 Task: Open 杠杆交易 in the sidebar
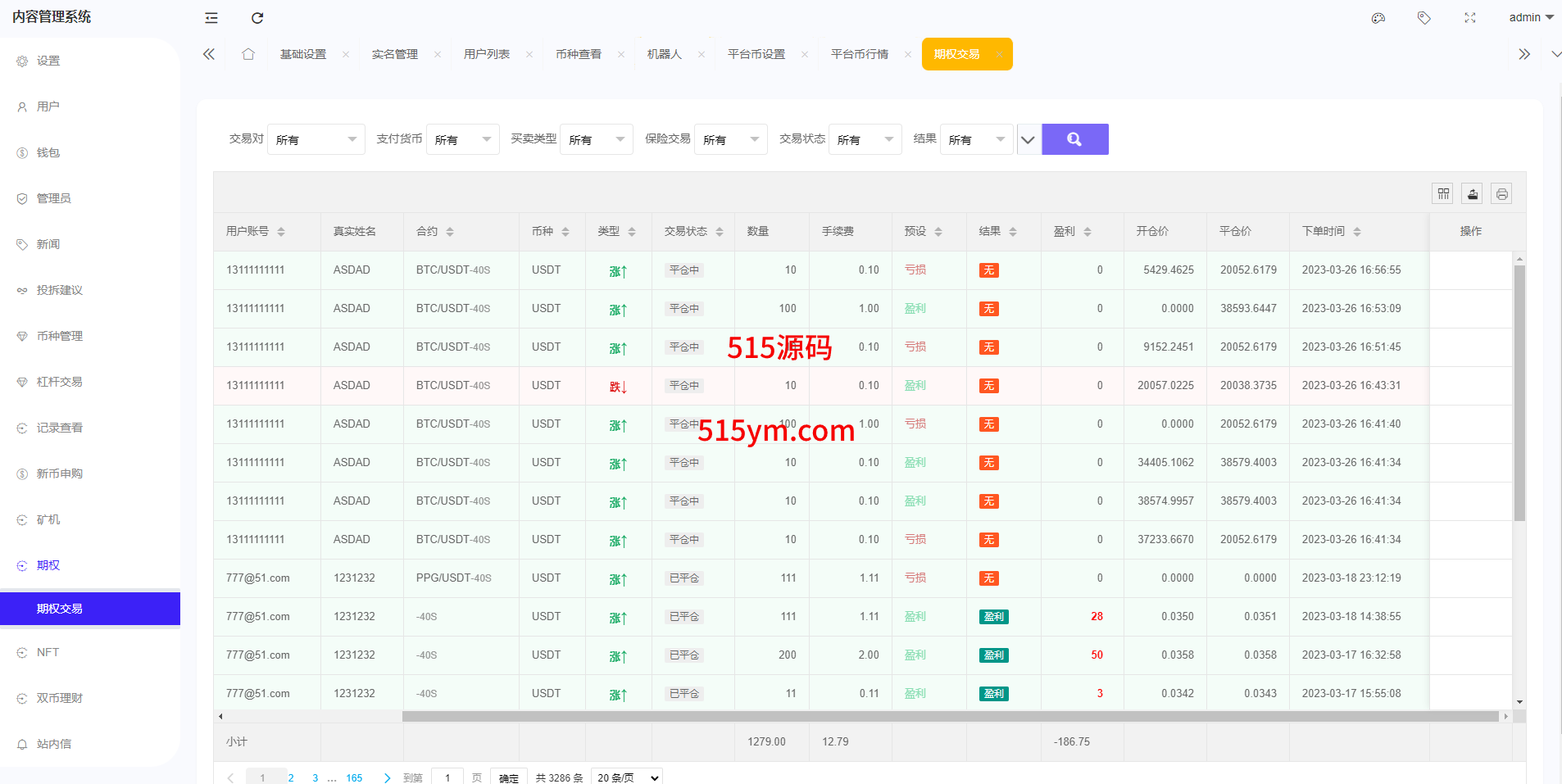(60, 382)
